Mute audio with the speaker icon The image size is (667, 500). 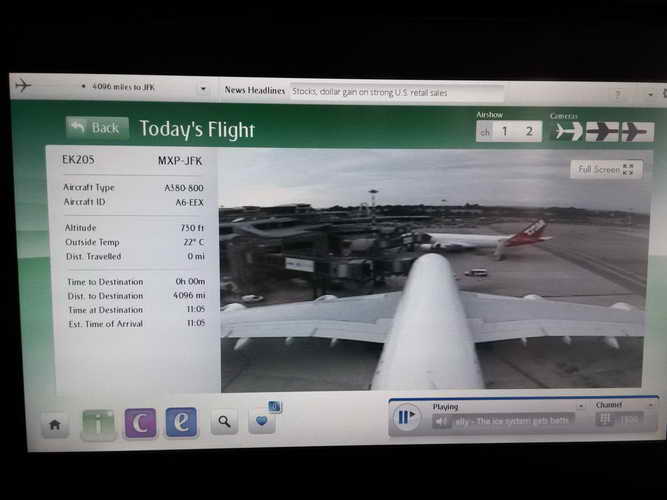click(442, 422)
